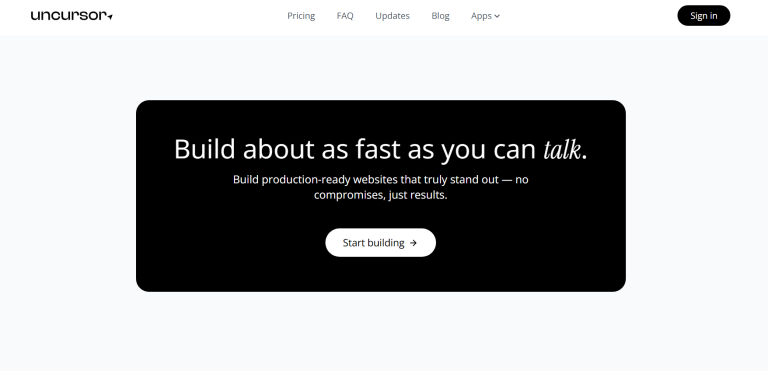The height and width of the screenshot is (371, 768).
Task: Click the uncursor logo
Action: tap(72, 16)
